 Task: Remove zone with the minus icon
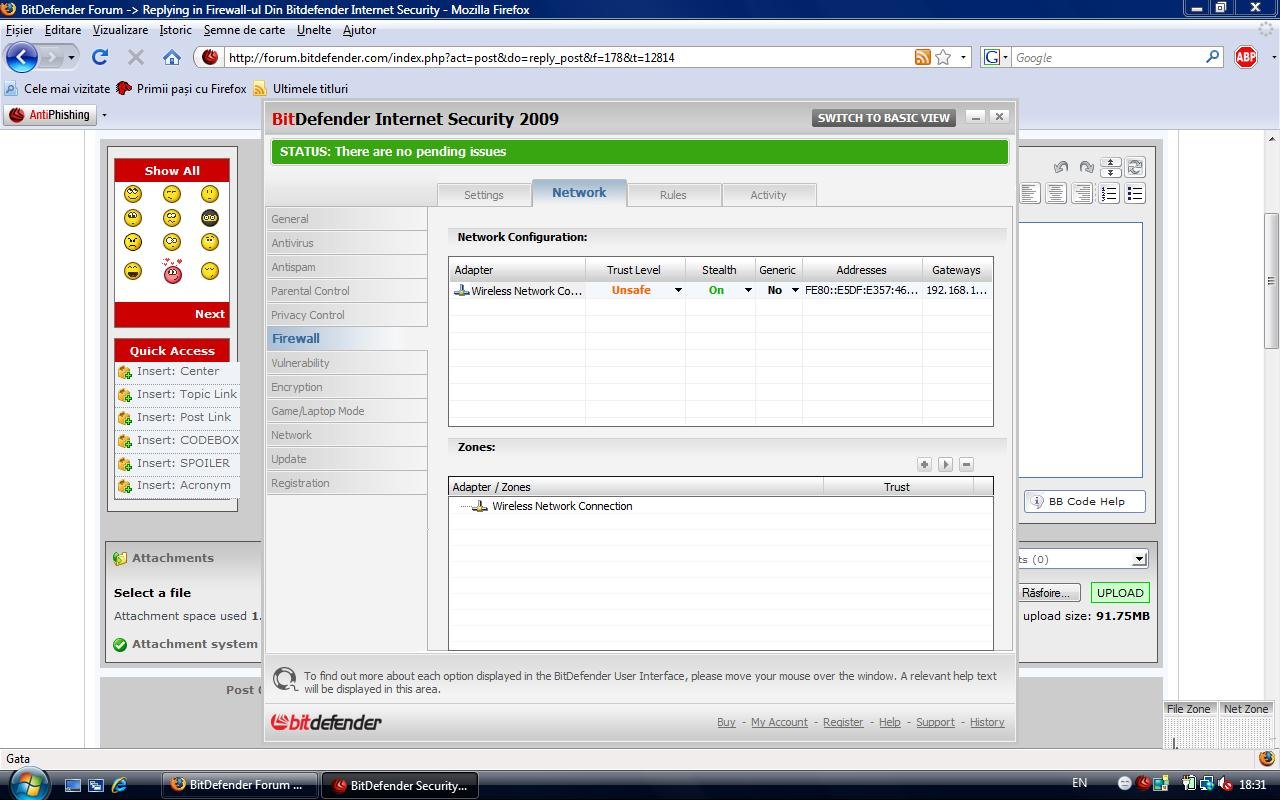[966, 464]
